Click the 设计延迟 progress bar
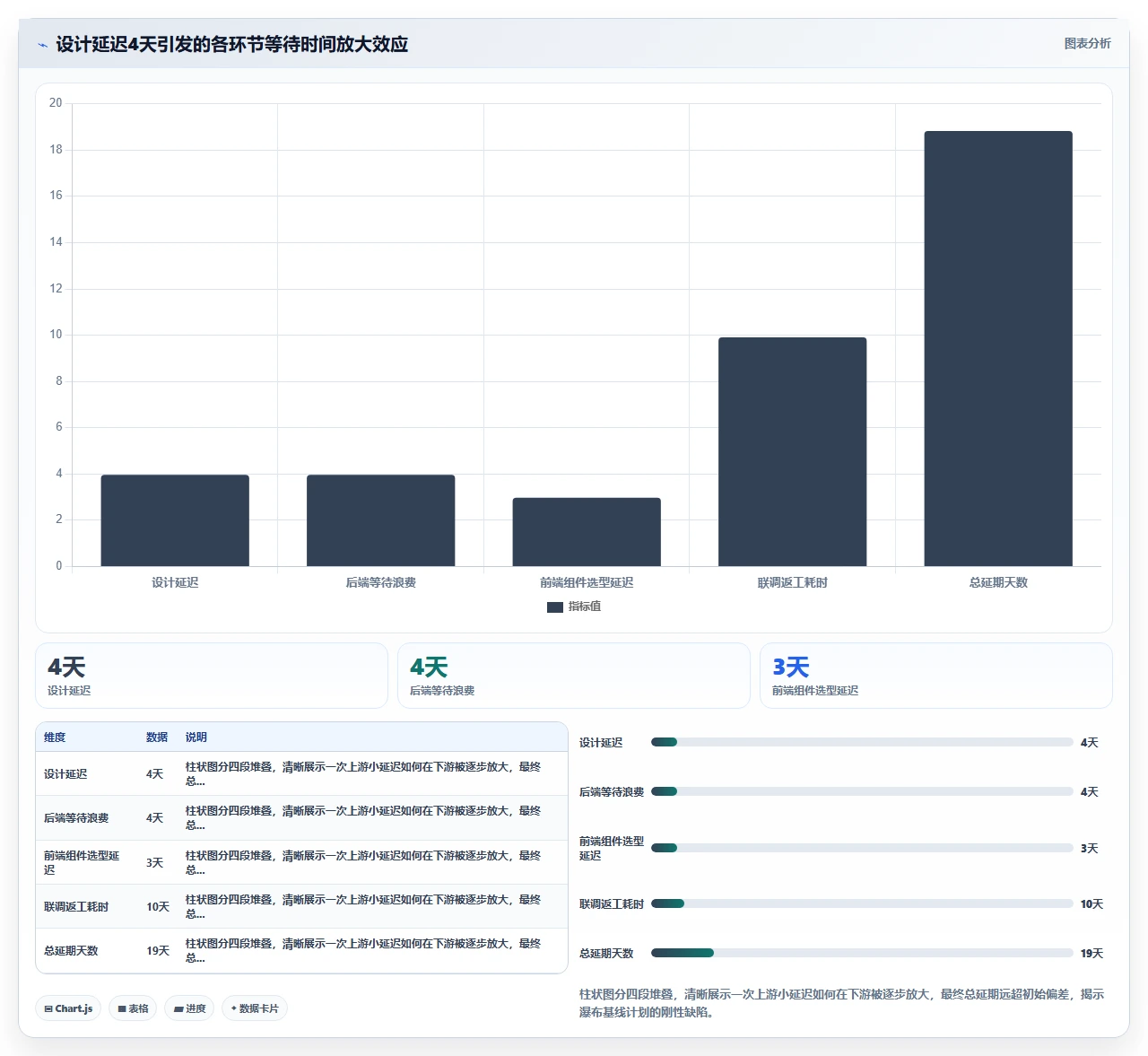Image resolution: width=1148 pixels, height=1056 pixels. tap(862, 742)
